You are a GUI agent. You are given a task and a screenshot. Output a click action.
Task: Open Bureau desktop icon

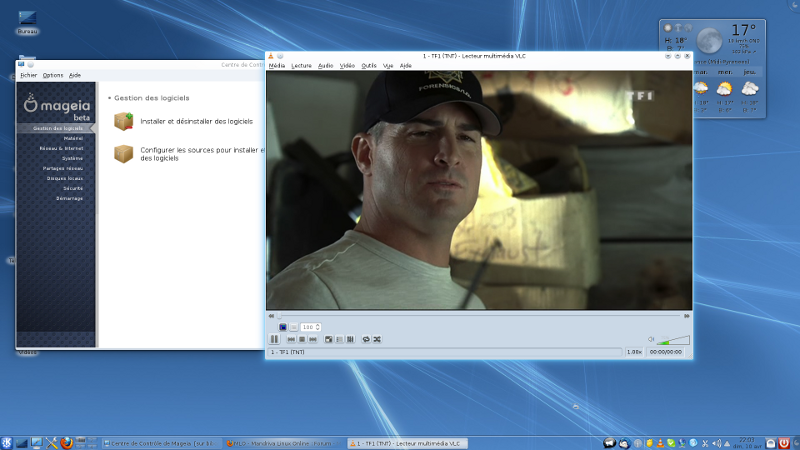click(x=27, y=22)
